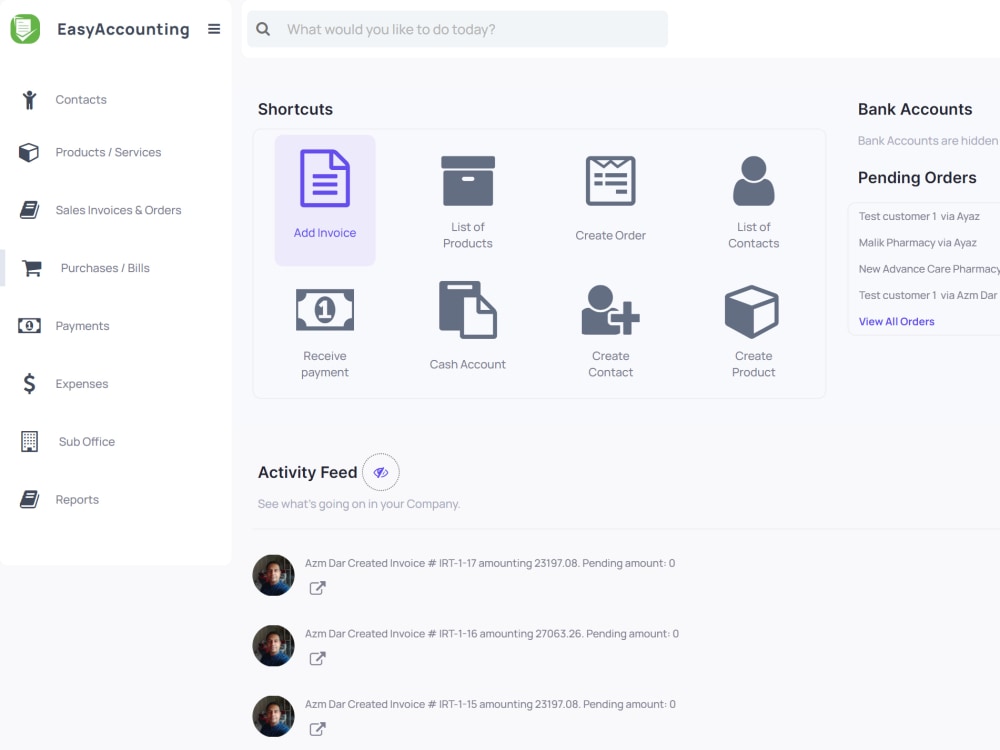Open Reports menu item
Viewport: 1000px width, 750px height.
point(77,499)
